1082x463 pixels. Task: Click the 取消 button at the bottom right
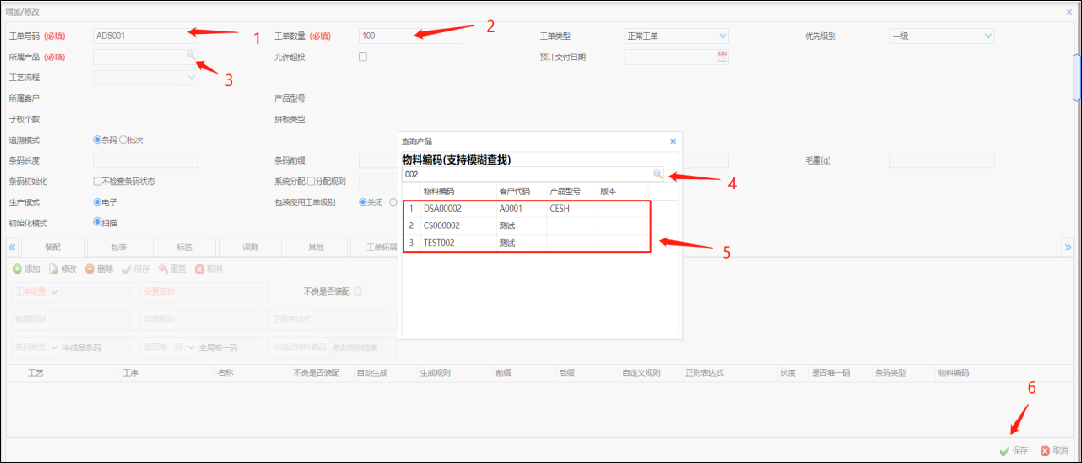[x=1054, y=451]
